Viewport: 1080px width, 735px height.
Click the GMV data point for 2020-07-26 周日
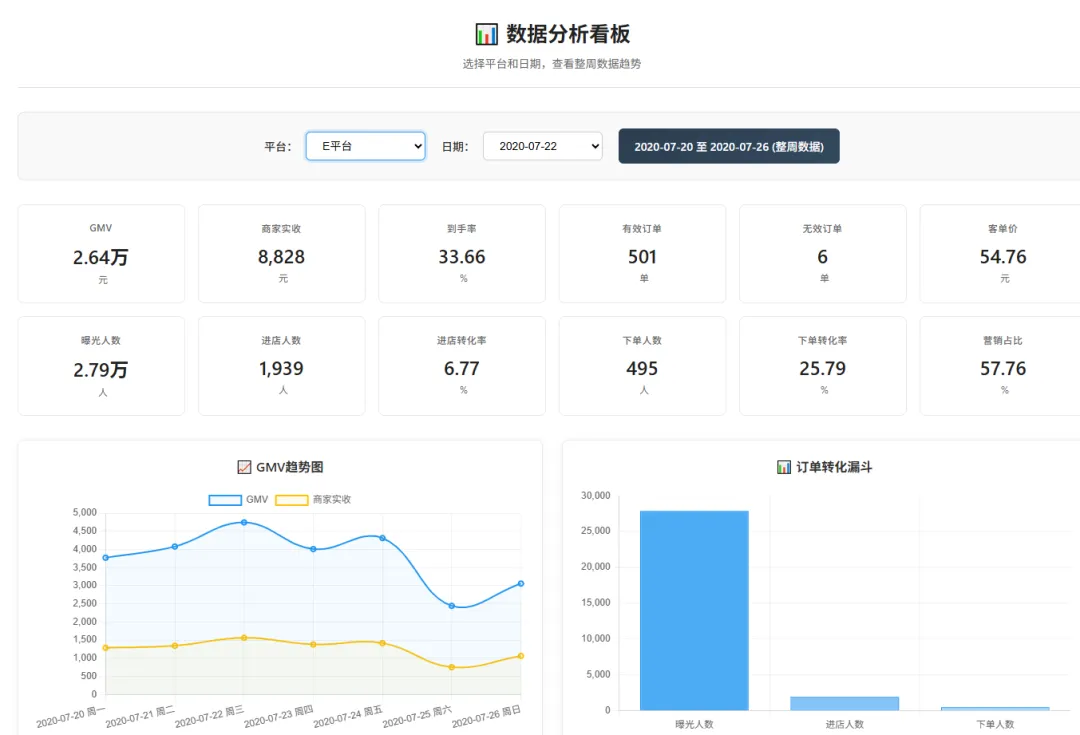point(521,583)
